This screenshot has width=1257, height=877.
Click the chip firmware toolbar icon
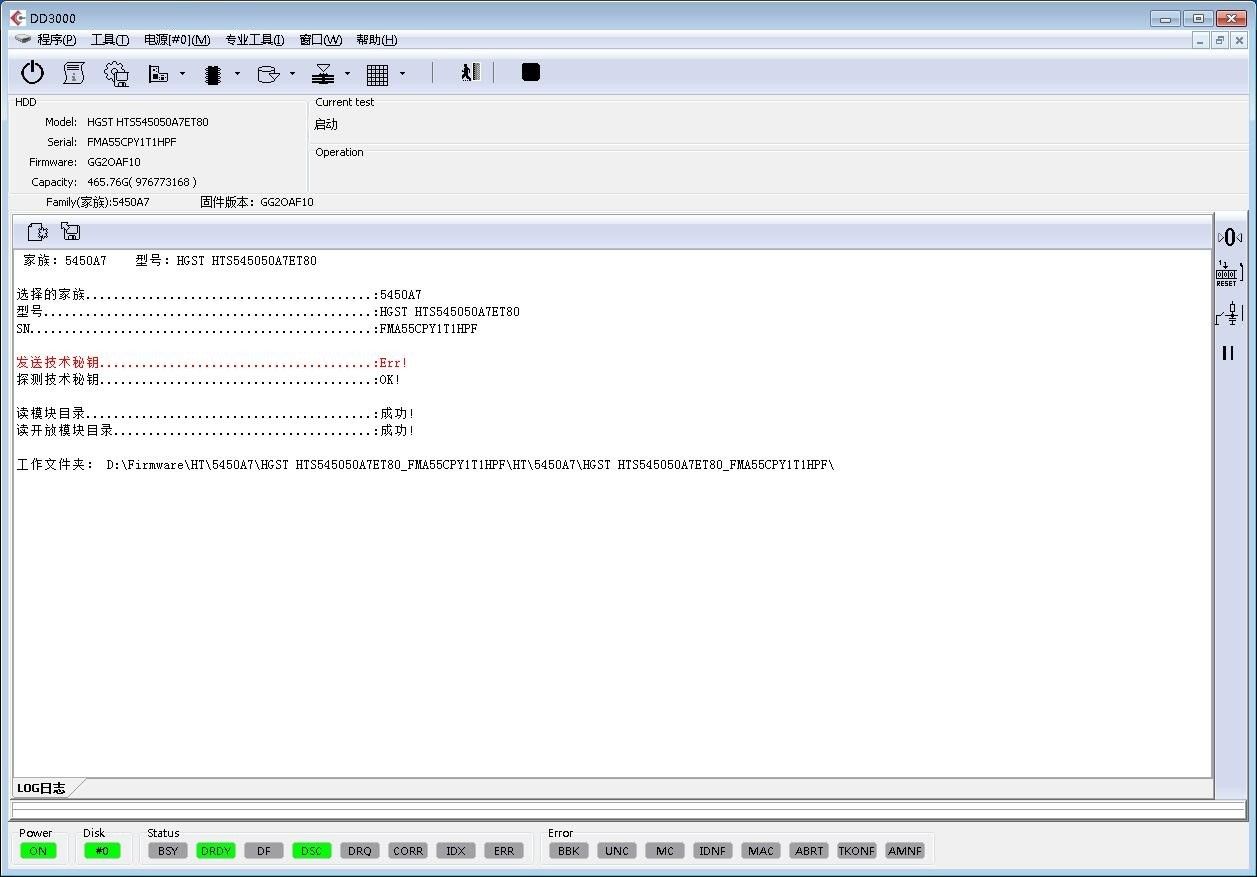[212, 74]
